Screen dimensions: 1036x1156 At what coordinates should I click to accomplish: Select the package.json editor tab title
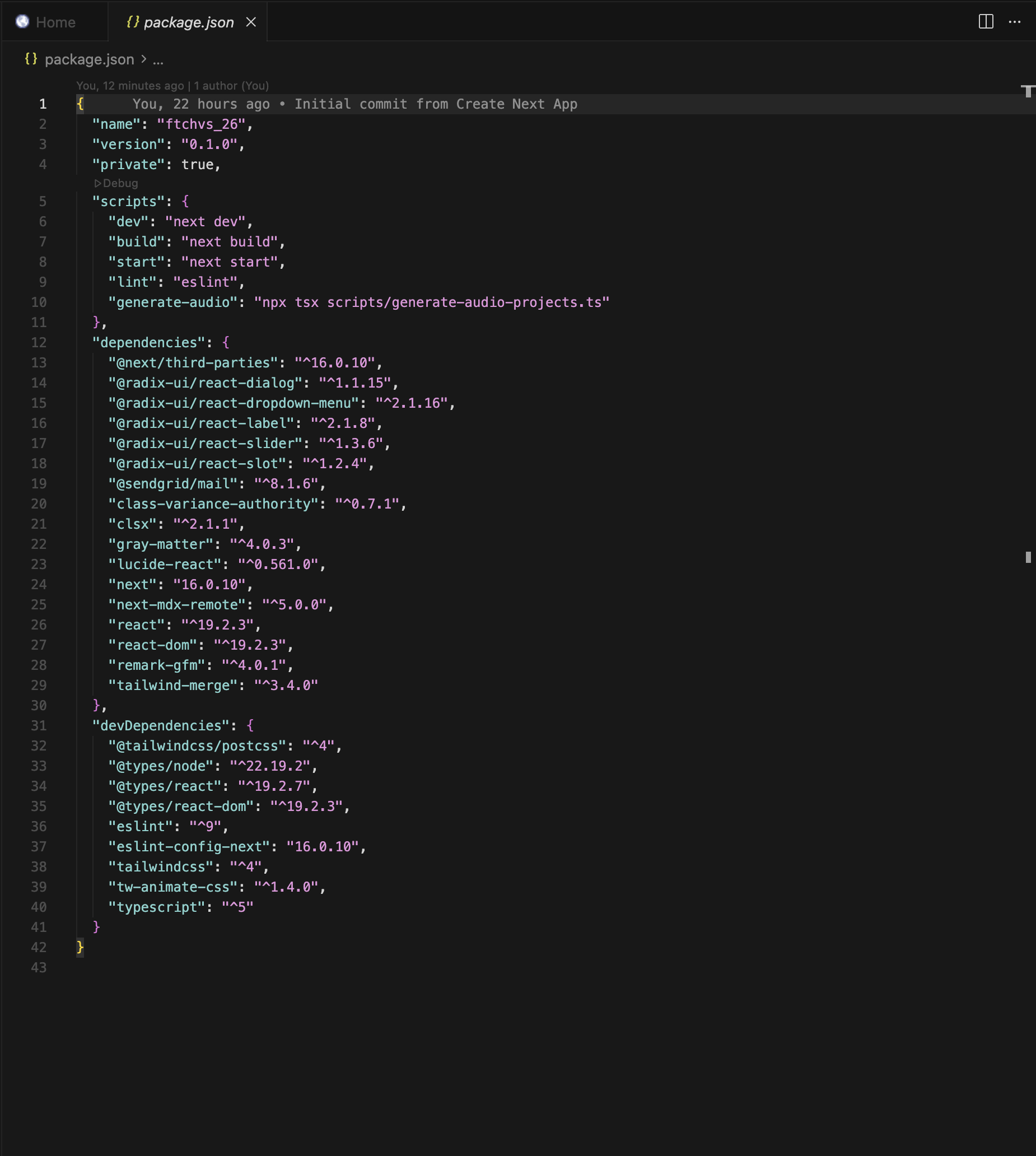click(x=188, y=22)
